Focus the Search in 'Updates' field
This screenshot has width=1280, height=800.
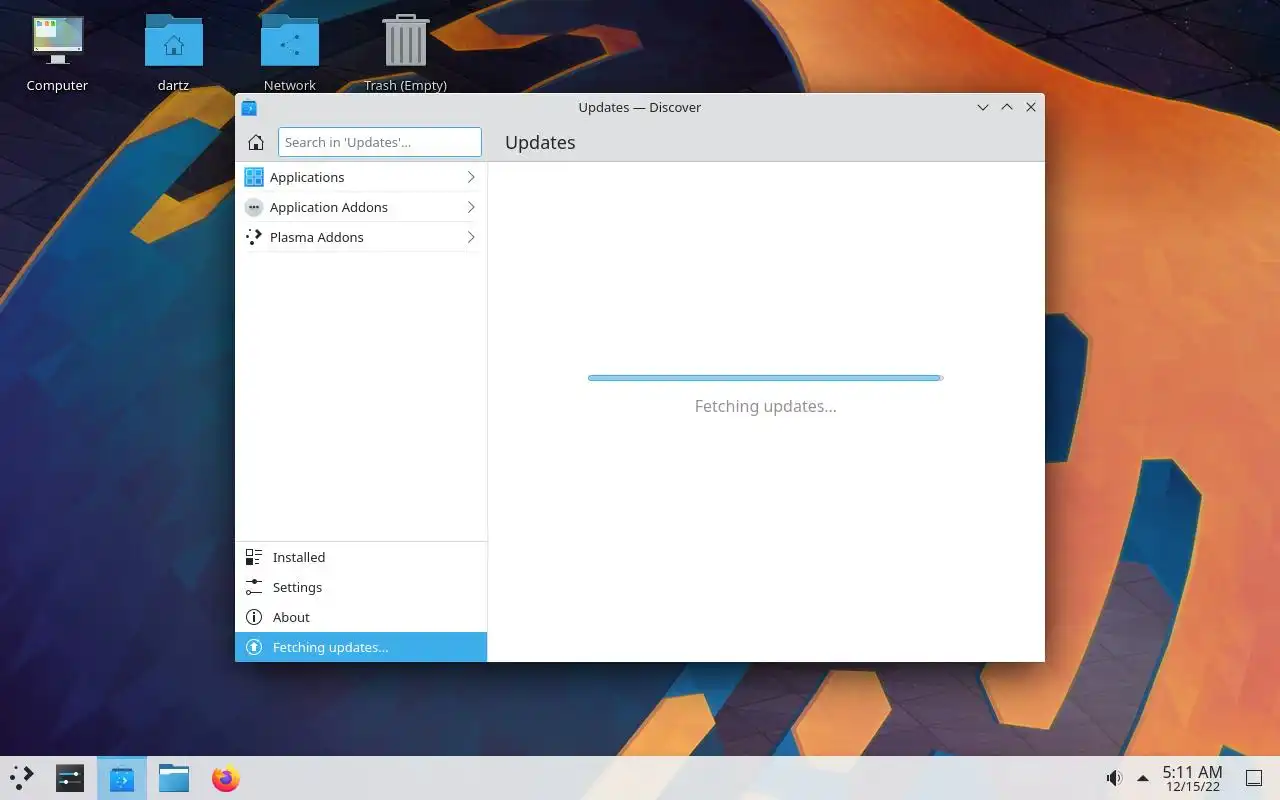tap(380, 142)
